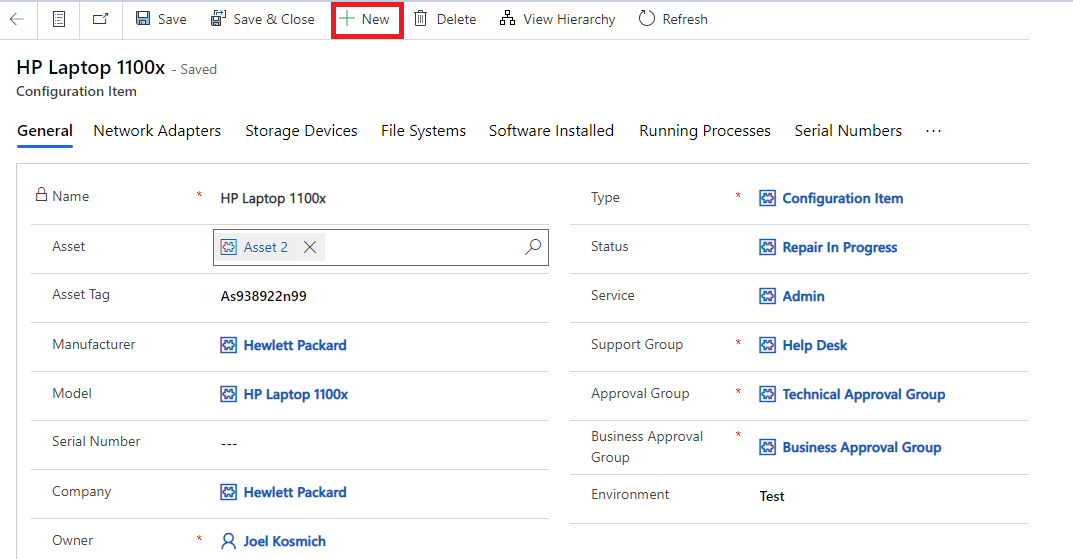Click the plus icon for New
1073x559 pixels.
[347, 18]
